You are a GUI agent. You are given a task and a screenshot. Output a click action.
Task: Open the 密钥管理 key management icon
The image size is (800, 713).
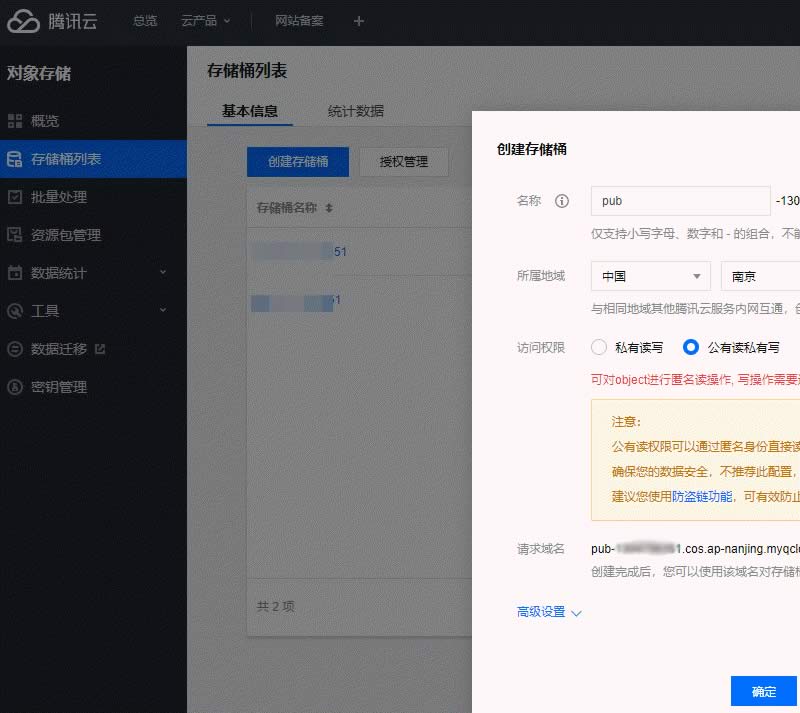[14, 387]
